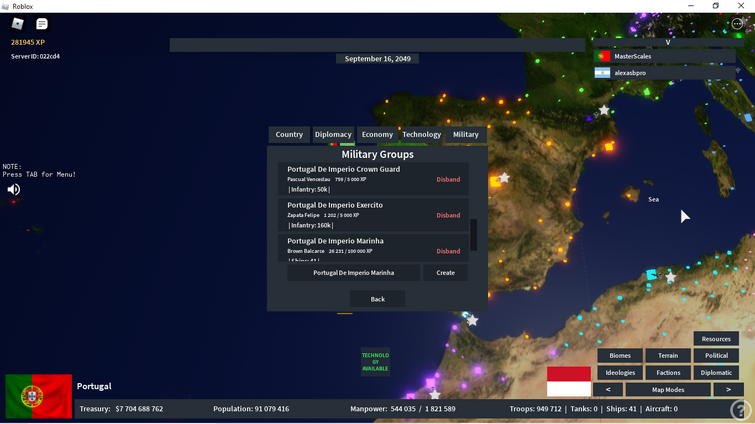Click the Manpower value in status bar
The width and height of the screenshot is (755, 424).
(x=421, y=409)
